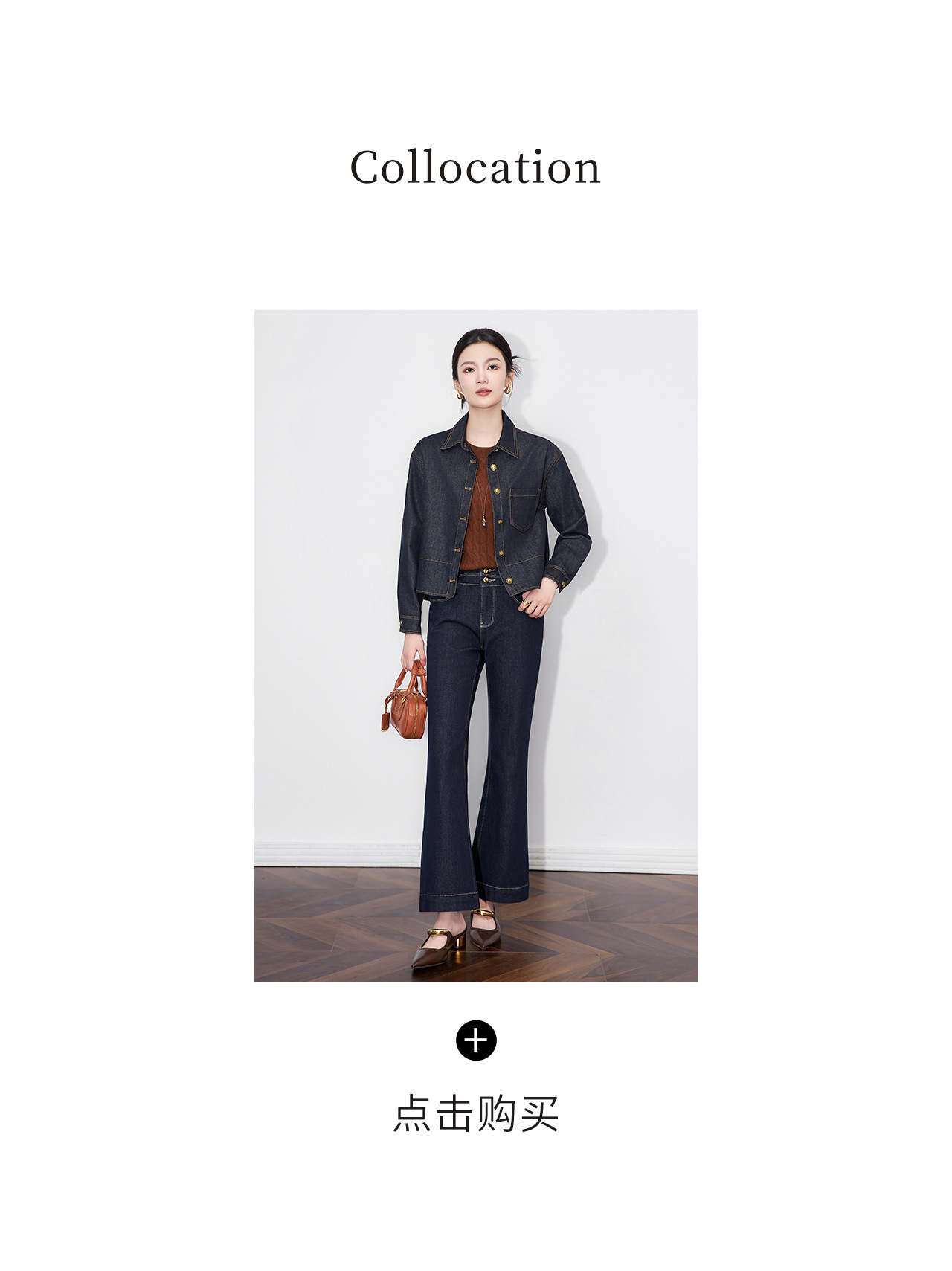Viewport: 952px width, 1271px height.
Task: Tap the 点击购买 purchase link
Action: (476, 1113)
